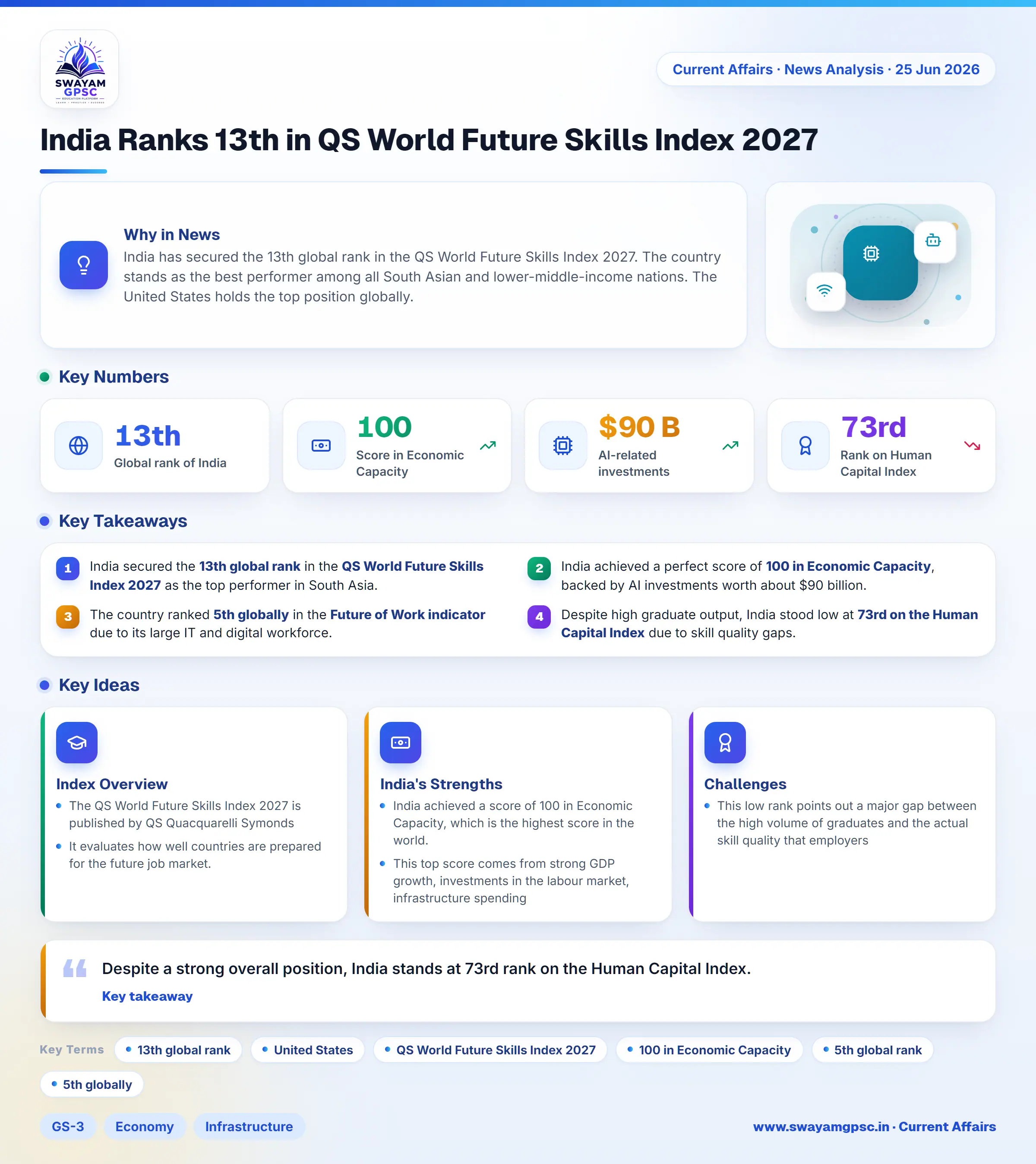Click the green number 2 badge in Key Takeaways
Image resolution: width=1036 pixels, height=1164 pixels.
tap(539, 568)
